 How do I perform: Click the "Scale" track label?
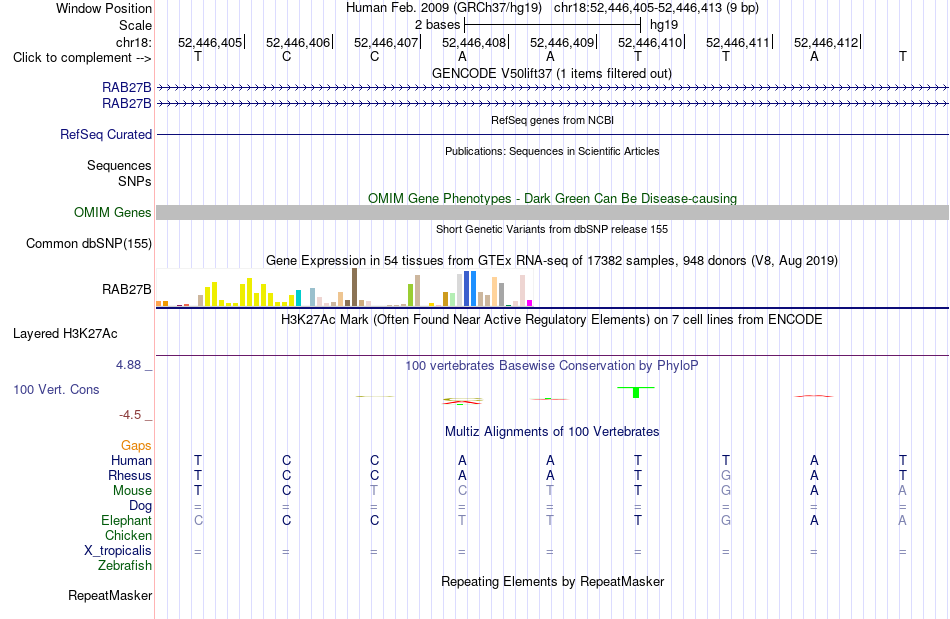tap(135, 25)
